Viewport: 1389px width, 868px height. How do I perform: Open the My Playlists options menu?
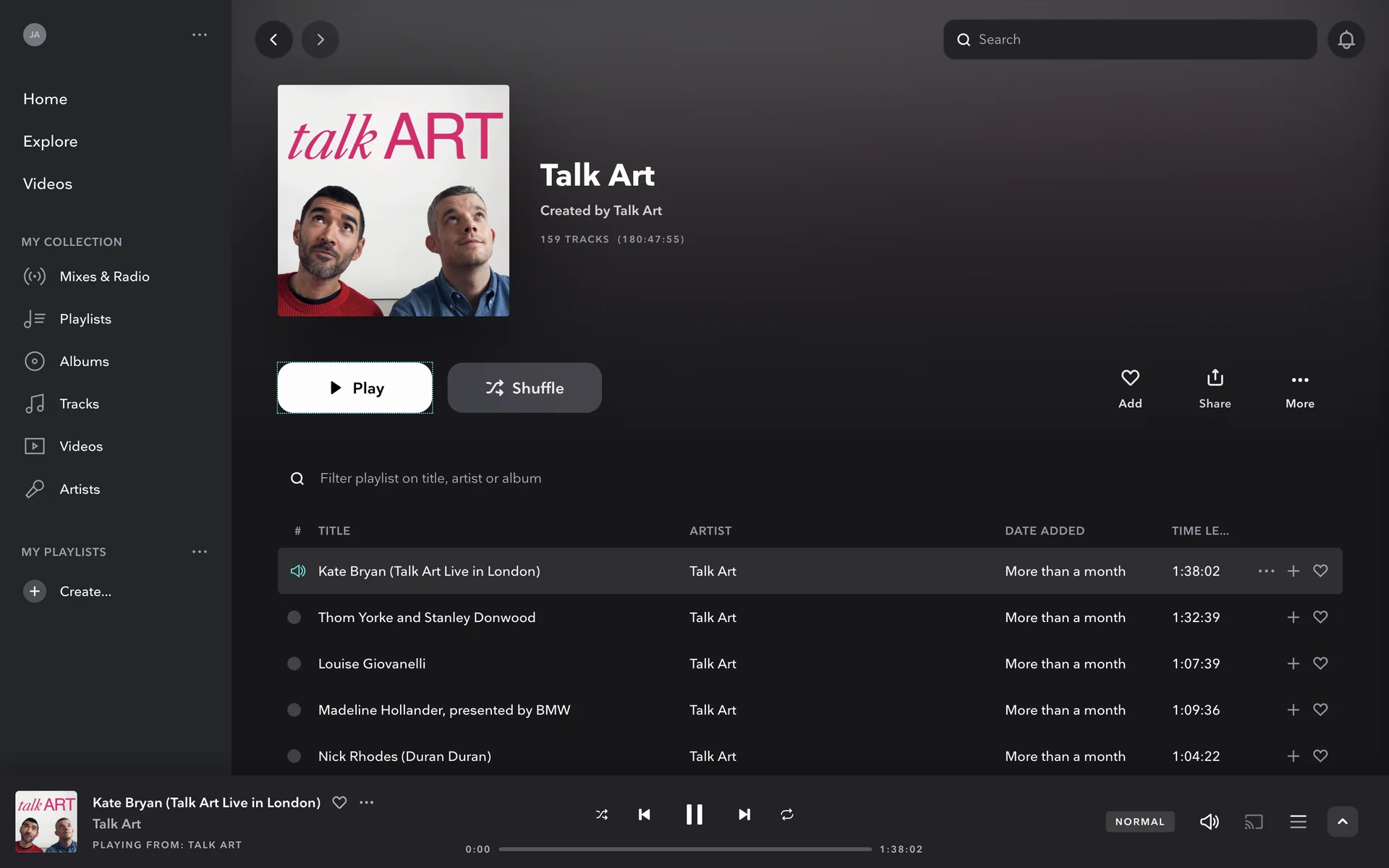[200, 552]
